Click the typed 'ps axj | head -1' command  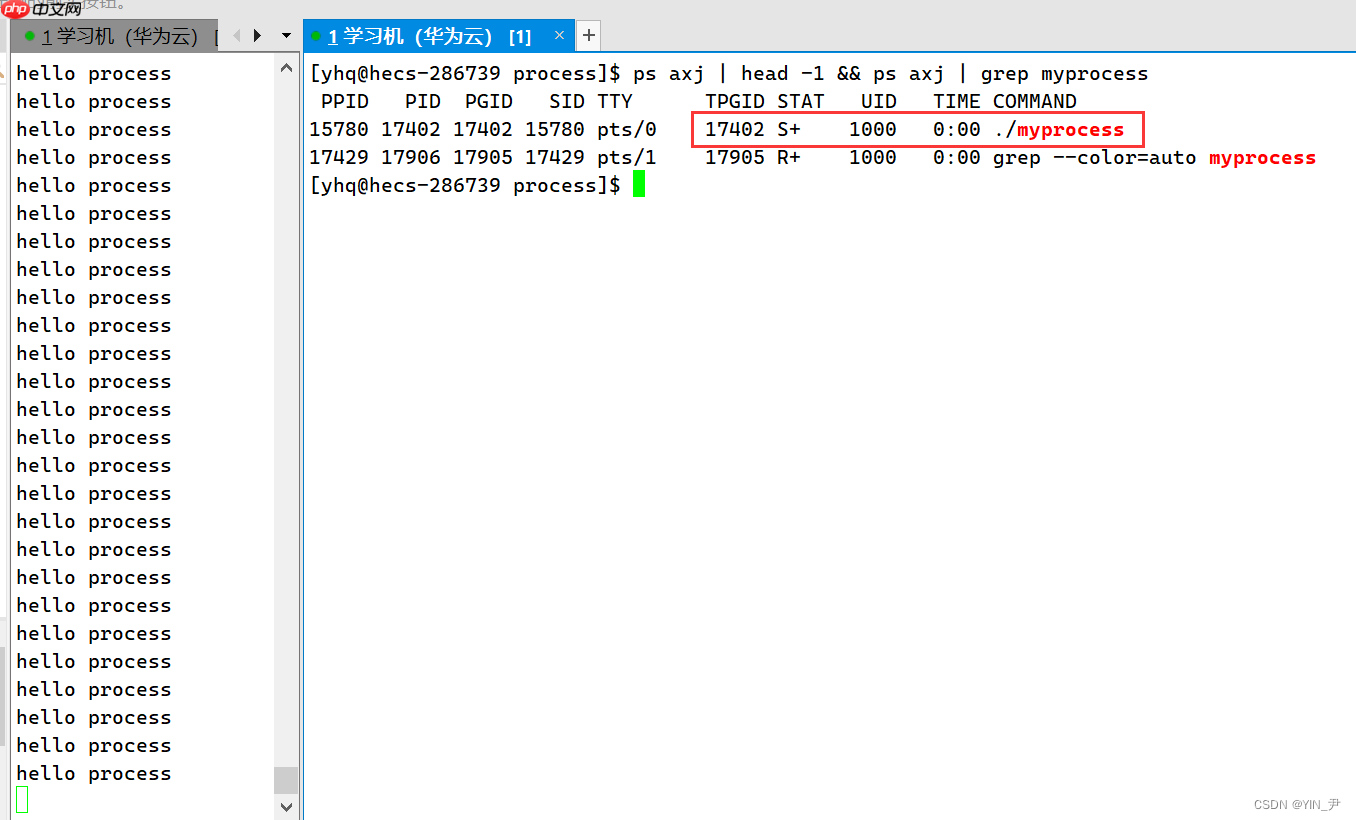coord(729,73)
